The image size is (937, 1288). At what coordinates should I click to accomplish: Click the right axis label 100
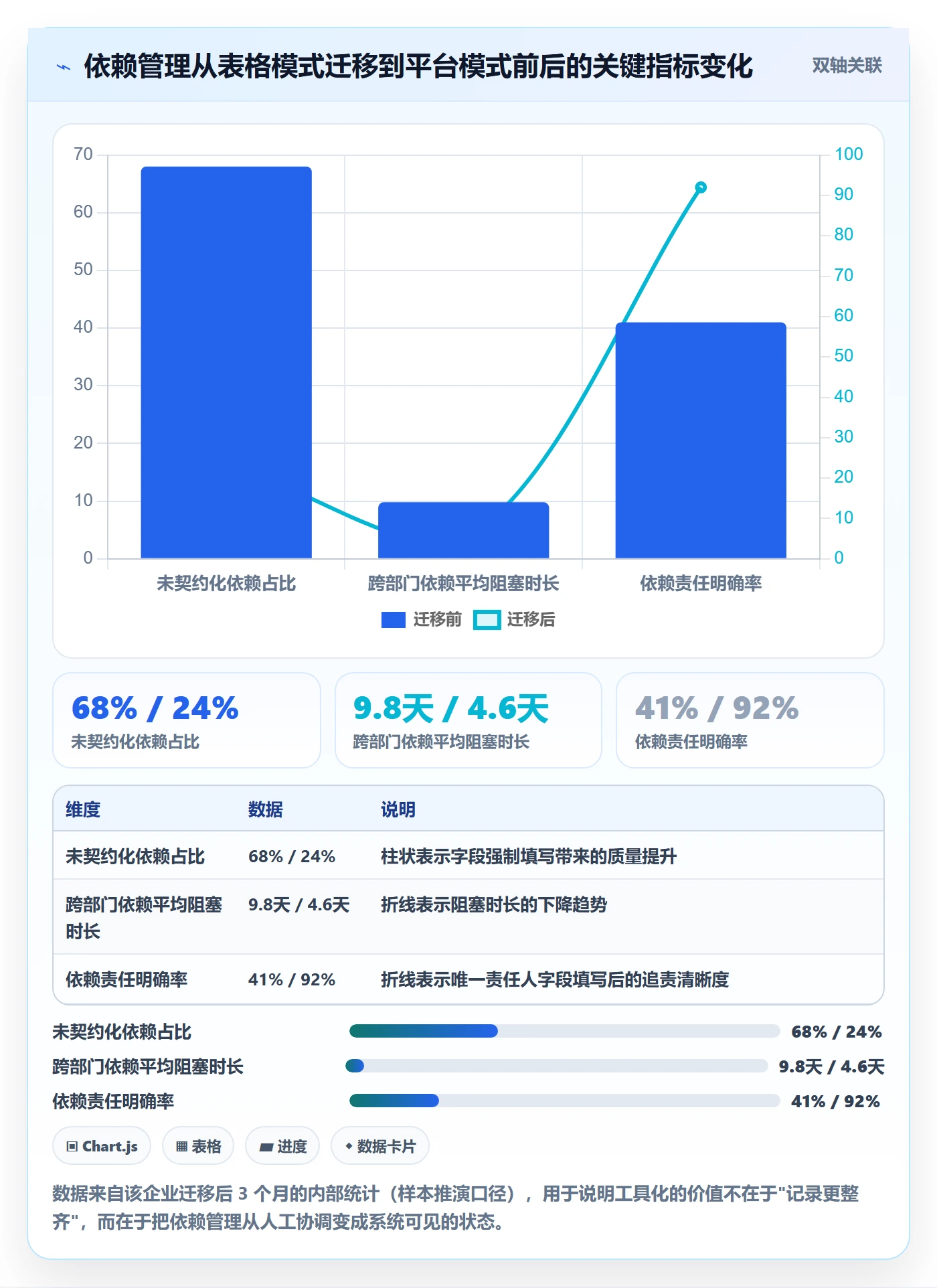click(x=849, y=154)
